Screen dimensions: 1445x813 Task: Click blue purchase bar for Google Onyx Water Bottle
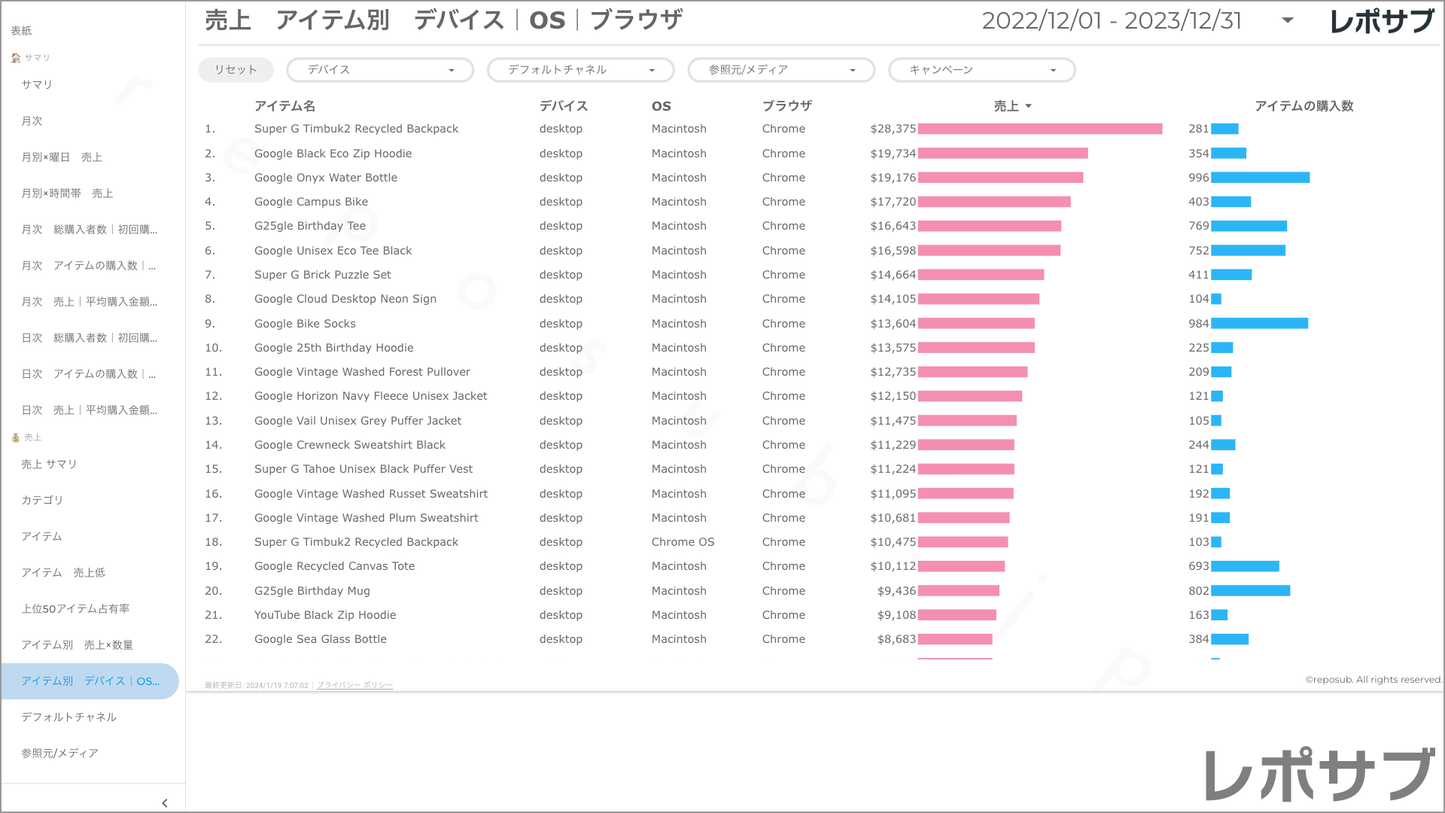1260,178
